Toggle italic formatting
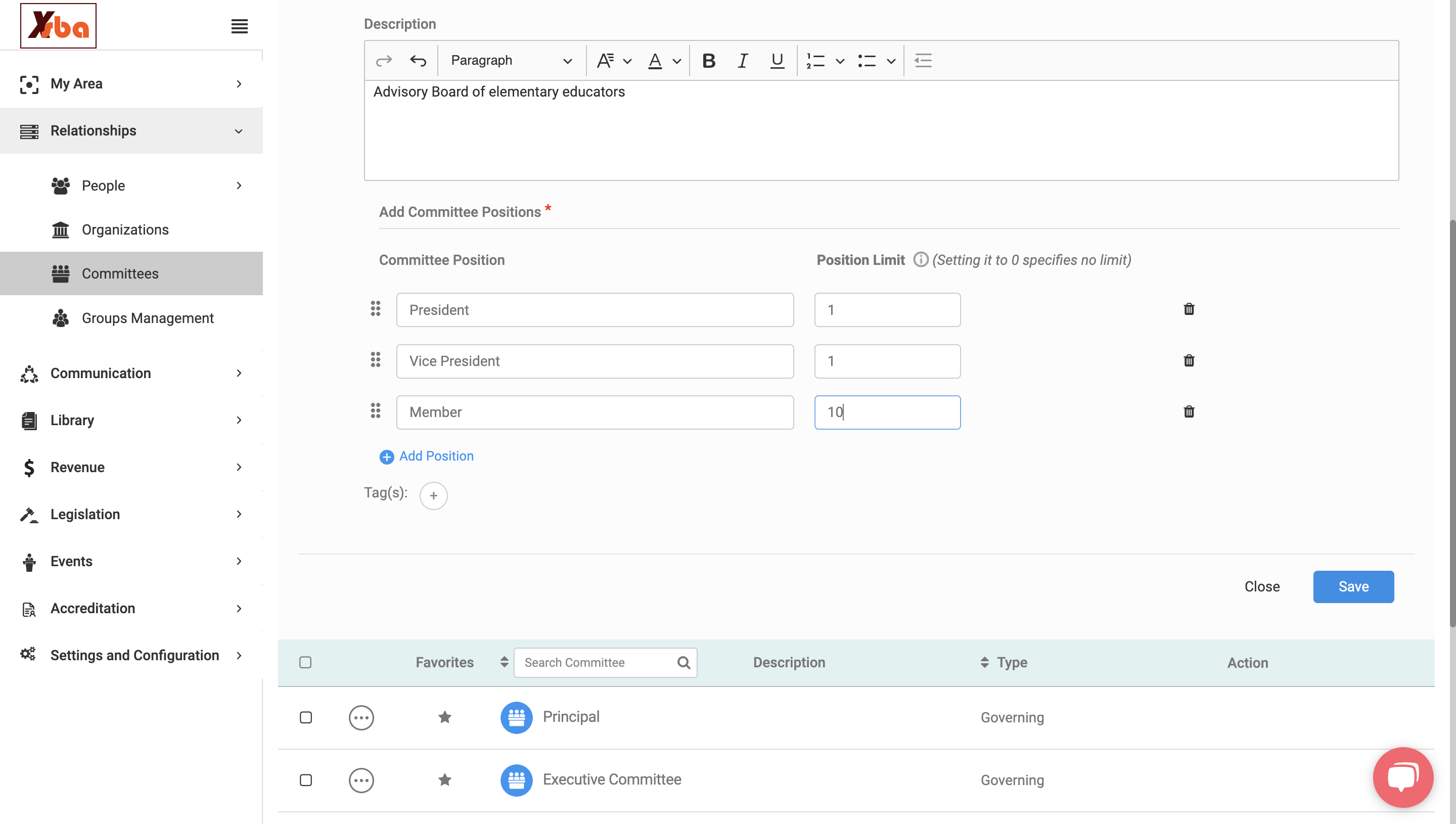This screenshot has height=824, width=1456. pyautogui.click(x=743, y=61)
